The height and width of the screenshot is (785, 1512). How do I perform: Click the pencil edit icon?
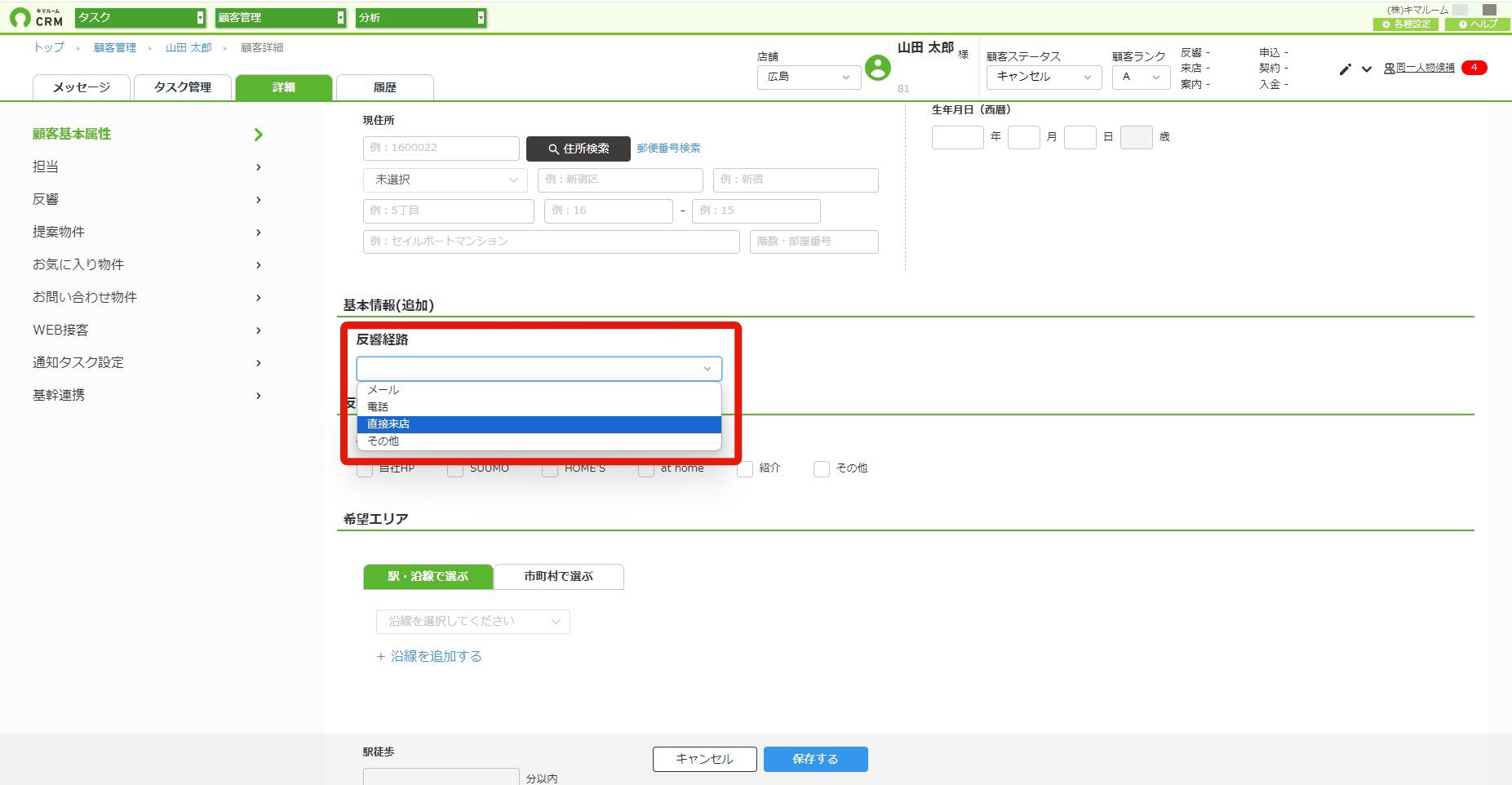pos(1345,69)
